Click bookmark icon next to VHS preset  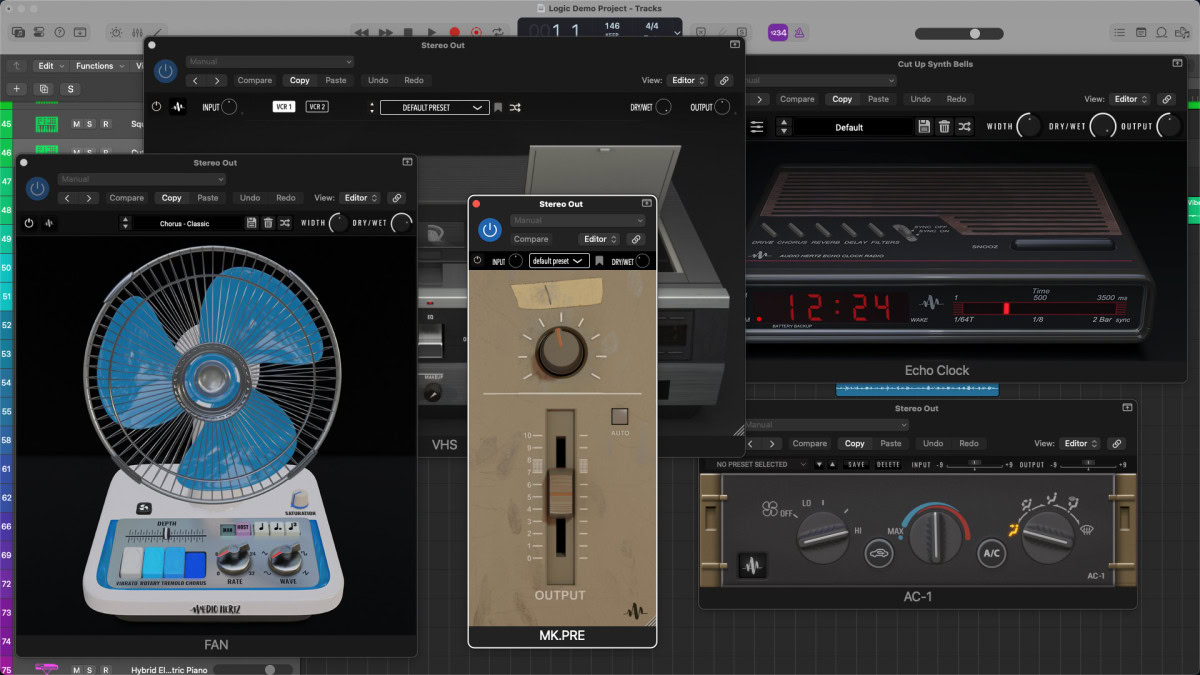[498, 107]
